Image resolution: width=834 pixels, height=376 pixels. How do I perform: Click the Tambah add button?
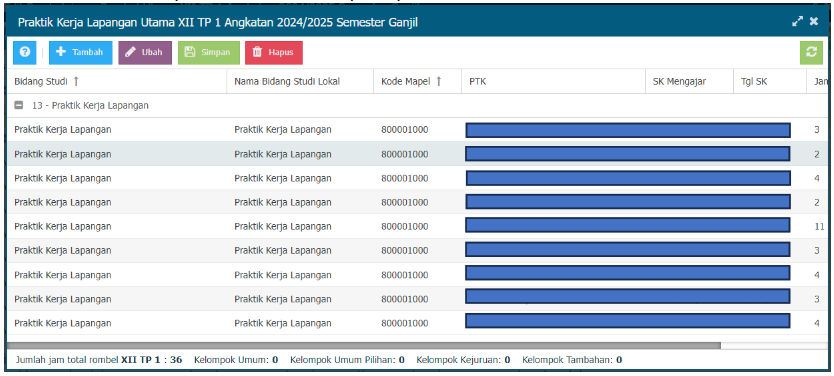click(80, 53)
